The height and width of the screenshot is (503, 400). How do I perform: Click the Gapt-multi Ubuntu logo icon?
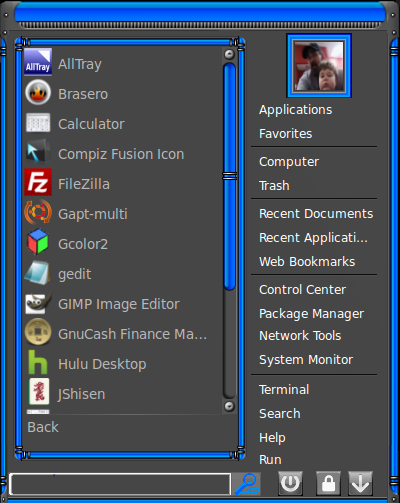[38, 212]
